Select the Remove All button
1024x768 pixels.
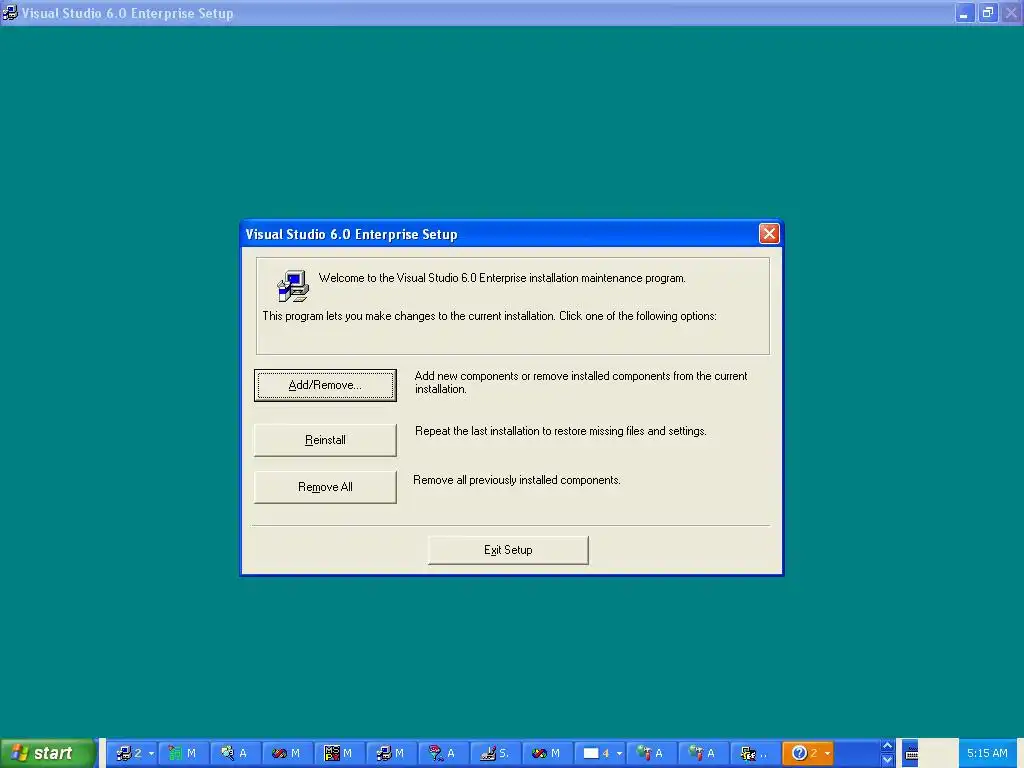click(325, 487)
